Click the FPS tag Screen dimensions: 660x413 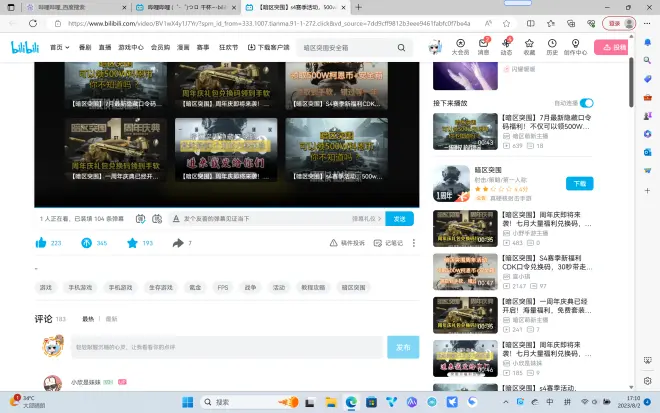pos(223,288)
